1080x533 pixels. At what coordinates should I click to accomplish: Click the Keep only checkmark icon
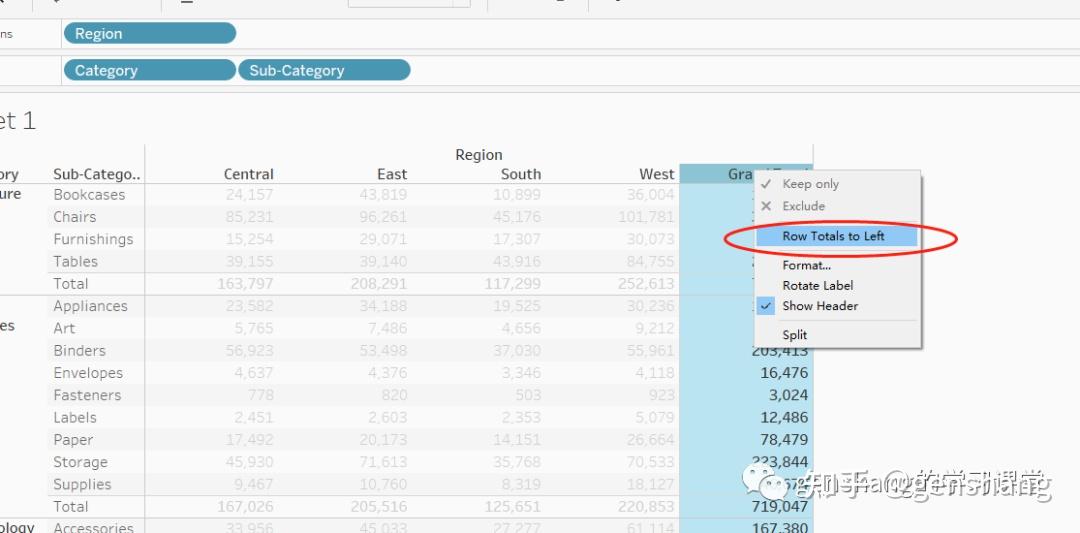click(x=765, y=185)
